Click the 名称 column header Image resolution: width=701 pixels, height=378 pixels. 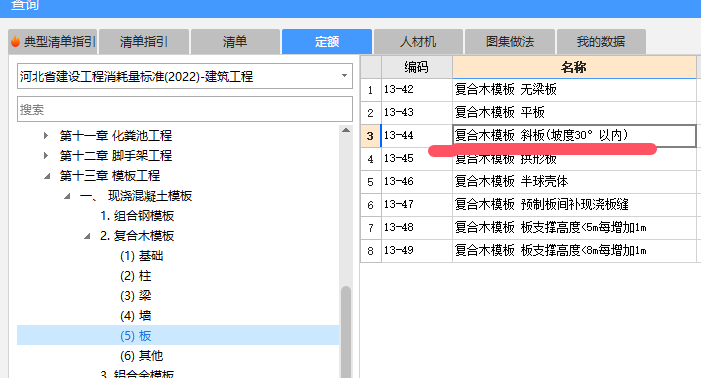coord(574,67)
